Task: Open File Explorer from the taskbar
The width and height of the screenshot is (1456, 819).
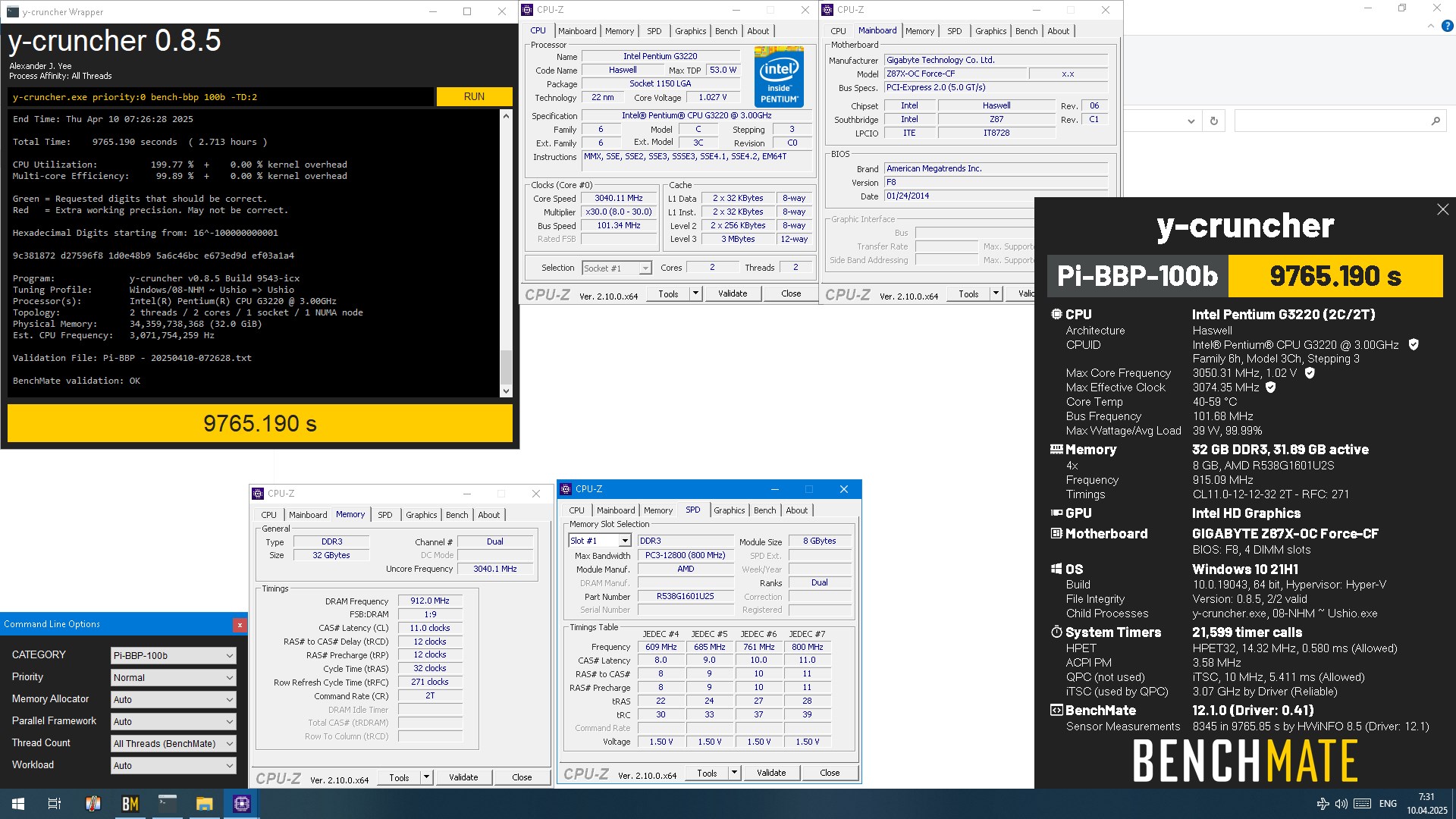Action: click(x=204, y=804)
